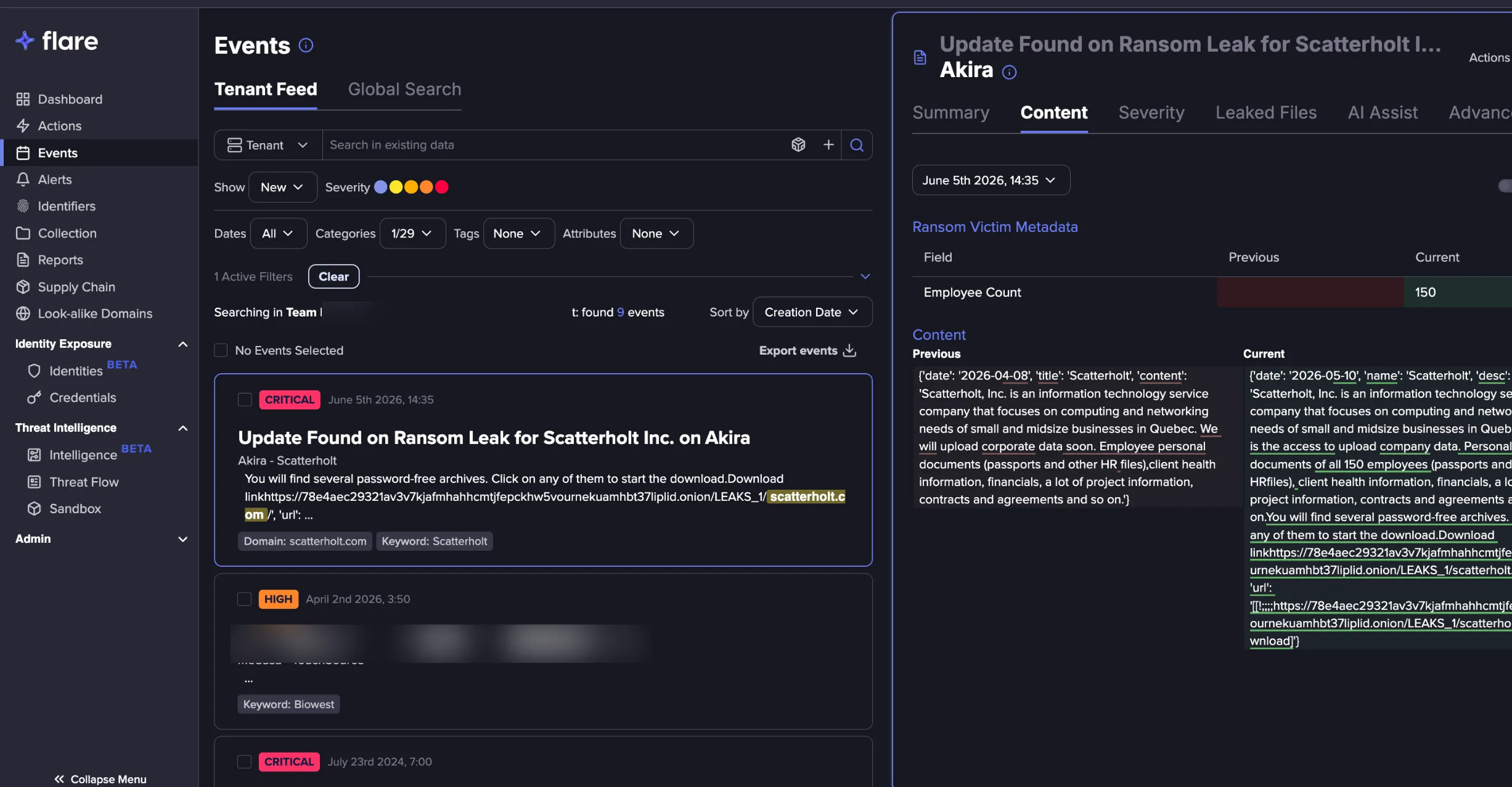Image resolution: width=1512 pixels, height=787 pixels.
Task: Open Identifiers fingerprint icon
Action: [23, 206]
